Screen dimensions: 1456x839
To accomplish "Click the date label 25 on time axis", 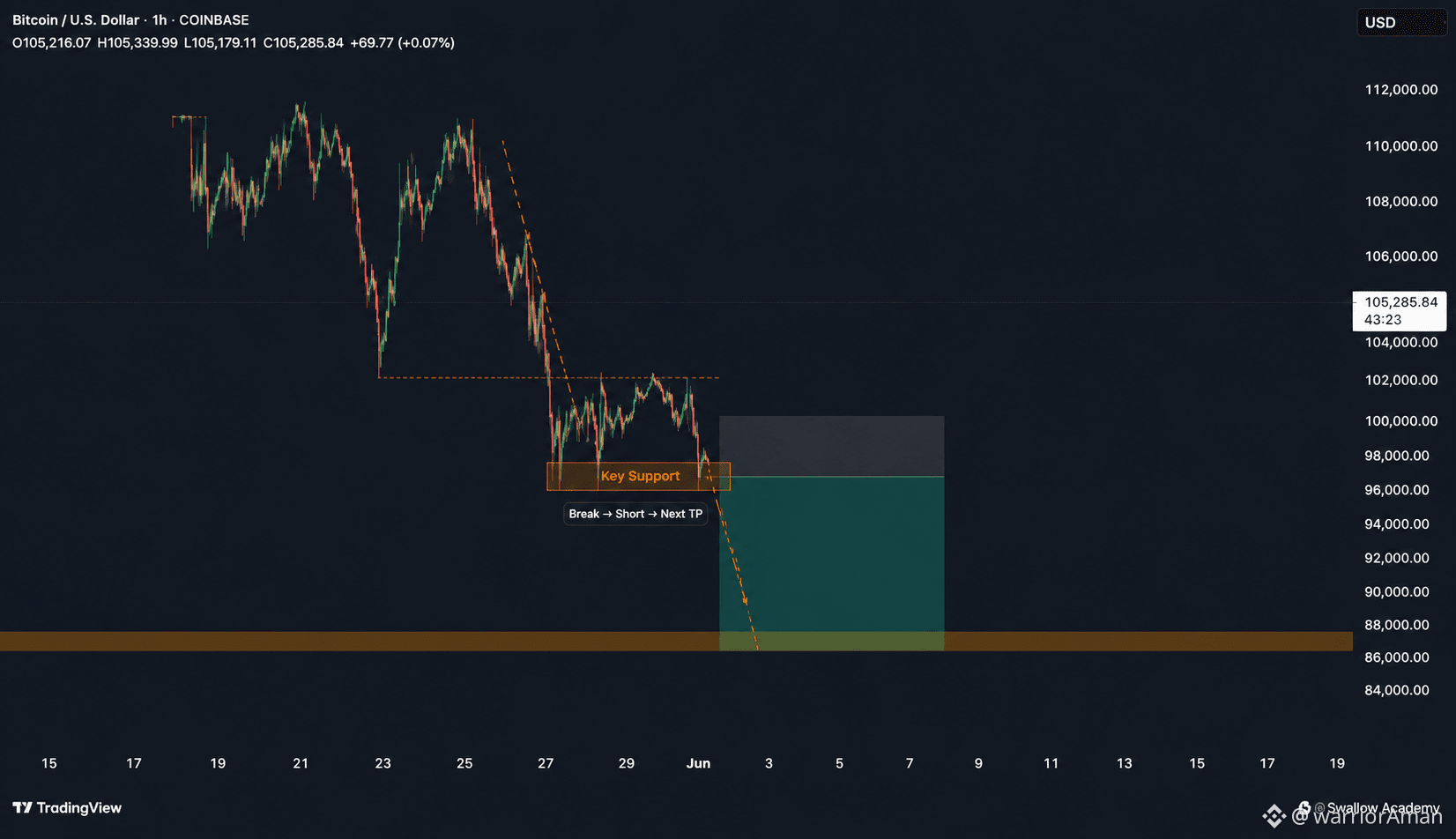I will (464, 763).
